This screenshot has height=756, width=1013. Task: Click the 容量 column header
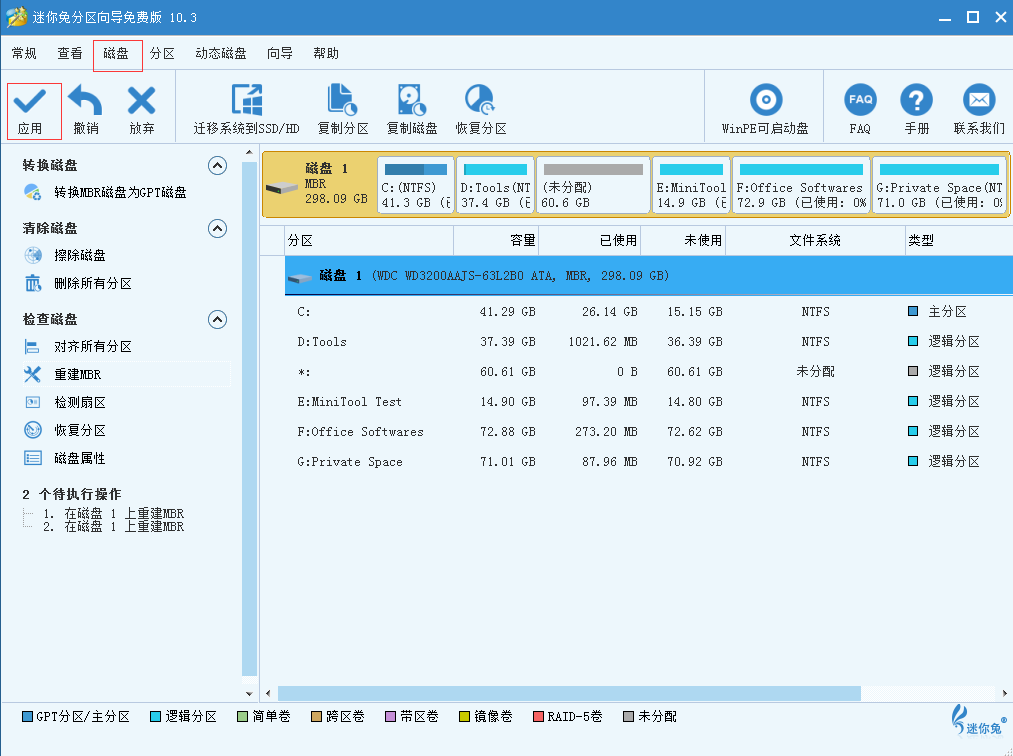(496, 241)
